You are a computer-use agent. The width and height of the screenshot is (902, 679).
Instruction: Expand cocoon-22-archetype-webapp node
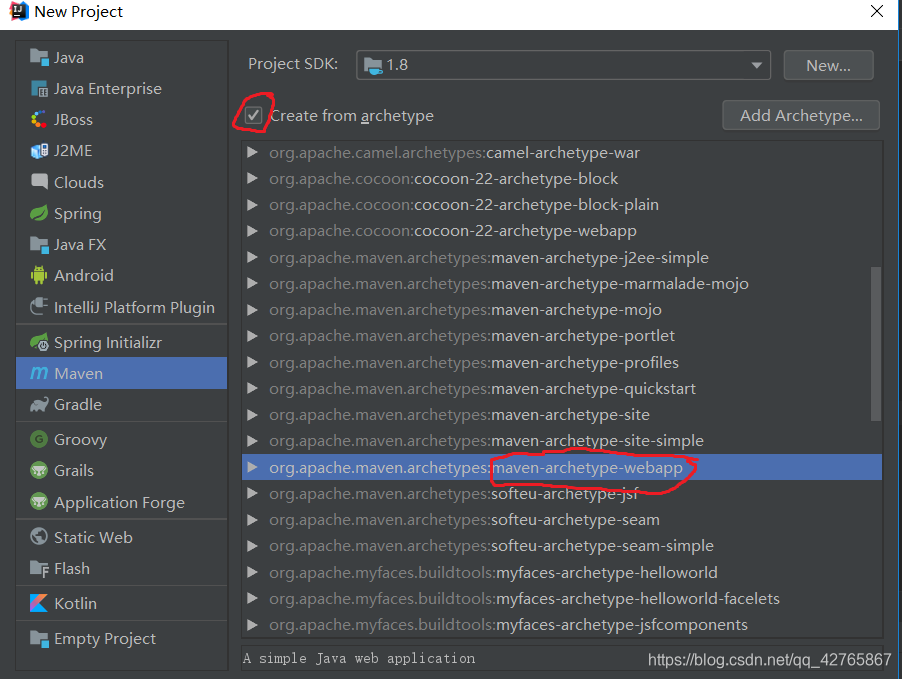[252, 231]
